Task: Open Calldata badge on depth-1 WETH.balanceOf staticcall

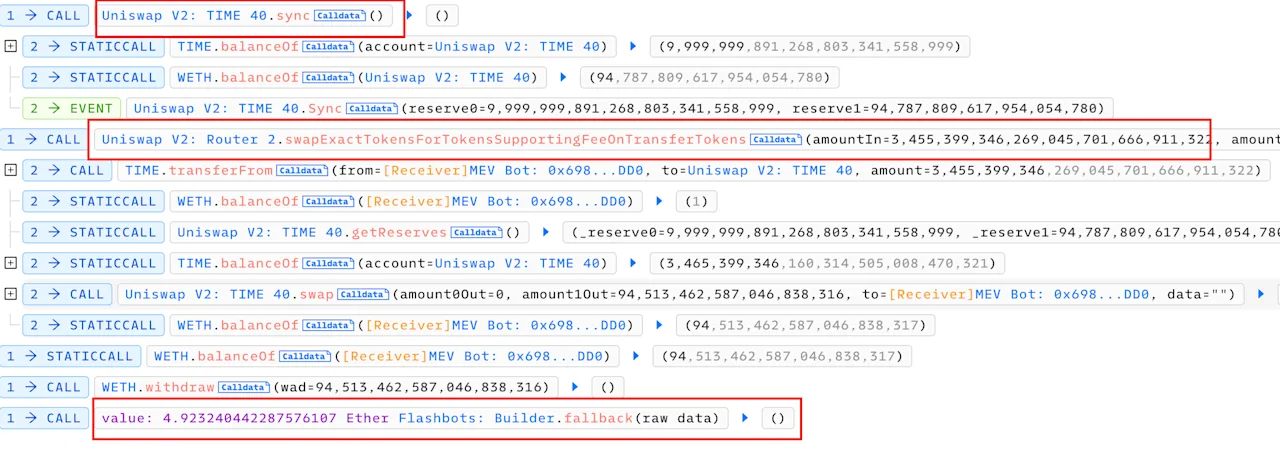Action: [304, 357]
